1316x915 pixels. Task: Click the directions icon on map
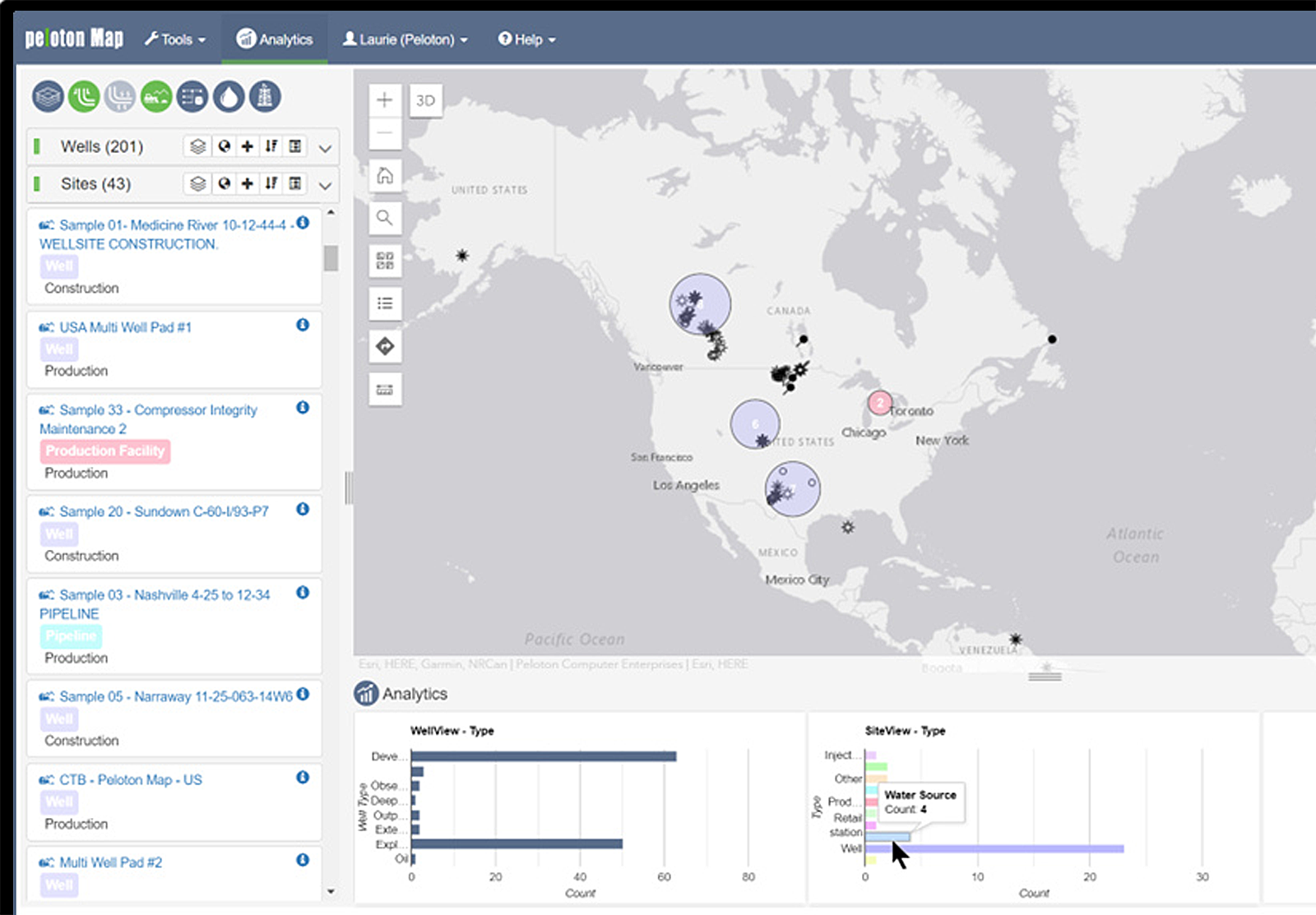point(385,346)
